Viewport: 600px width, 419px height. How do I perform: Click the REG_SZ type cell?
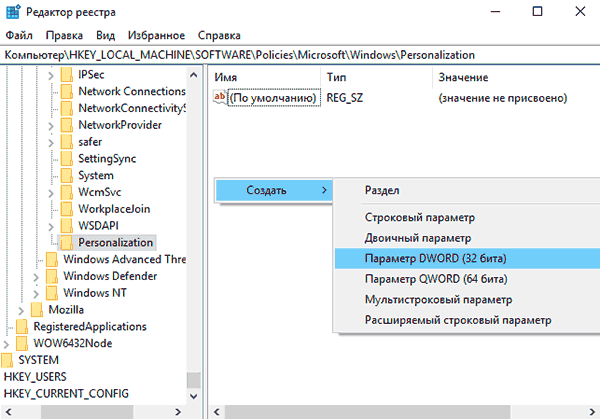tap(344, 98)
